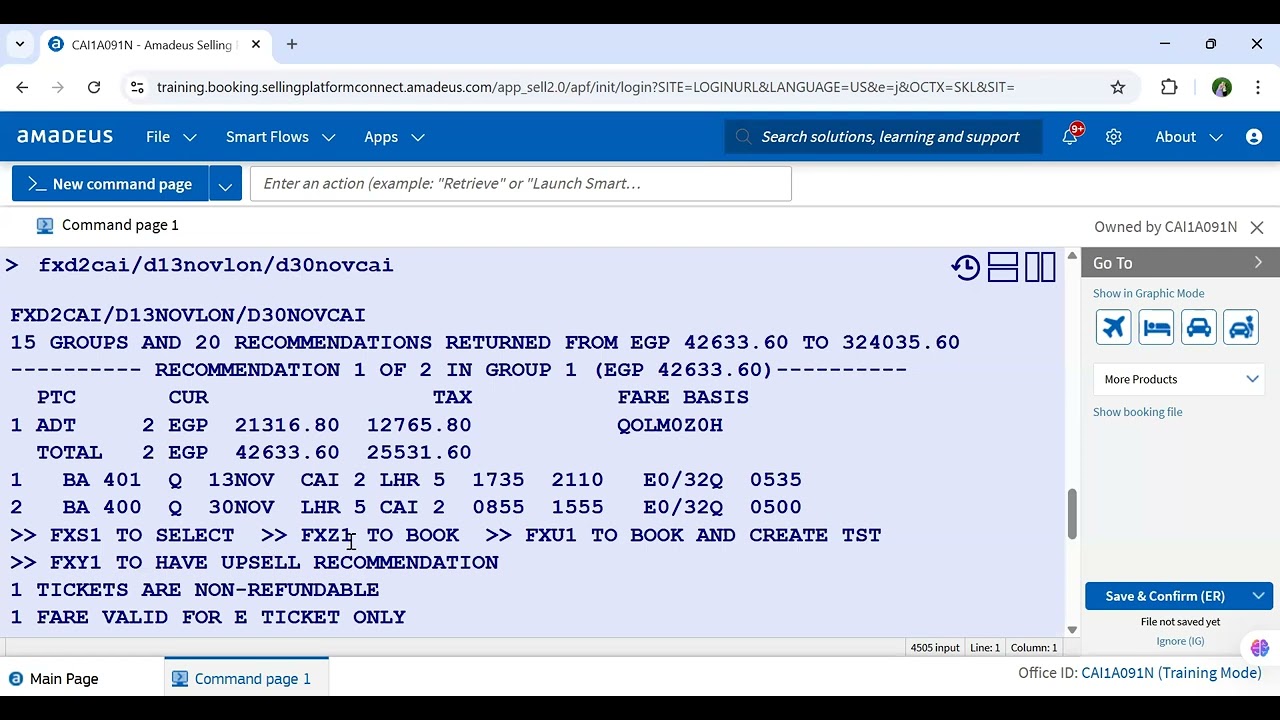Close Command page 1 panel with X
The height and width of the screenshot is (720, 1280).
[1257, 227]
